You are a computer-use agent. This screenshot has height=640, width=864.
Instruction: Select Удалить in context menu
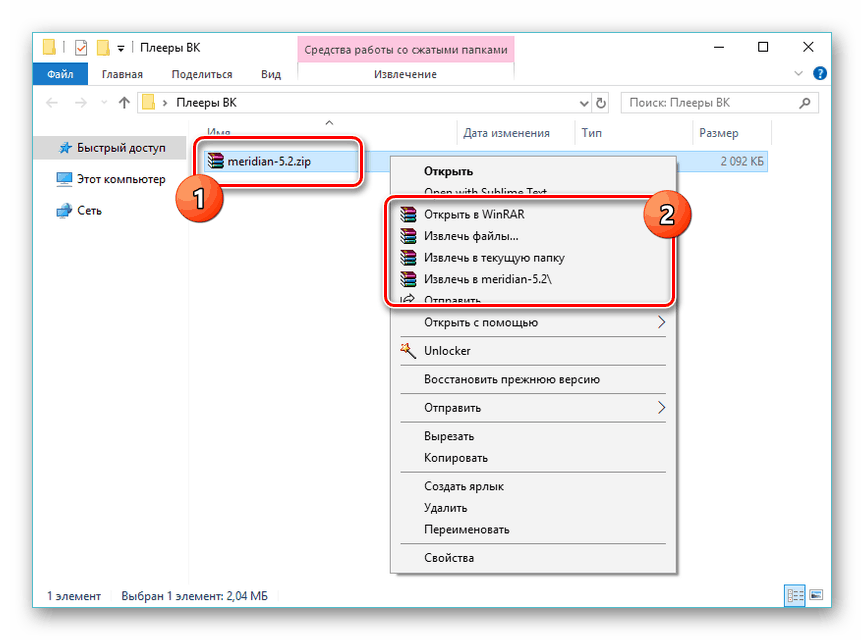[446, 508]
